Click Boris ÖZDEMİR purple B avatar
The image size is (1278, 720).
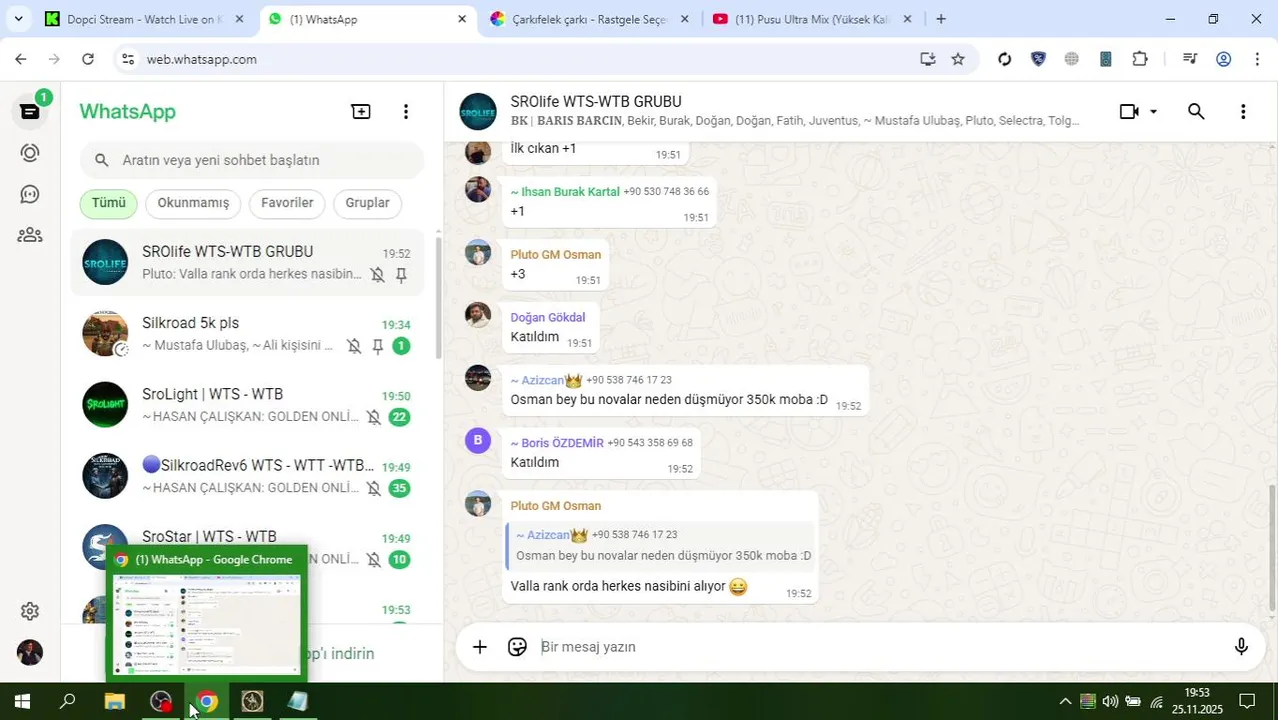[478, 441]
